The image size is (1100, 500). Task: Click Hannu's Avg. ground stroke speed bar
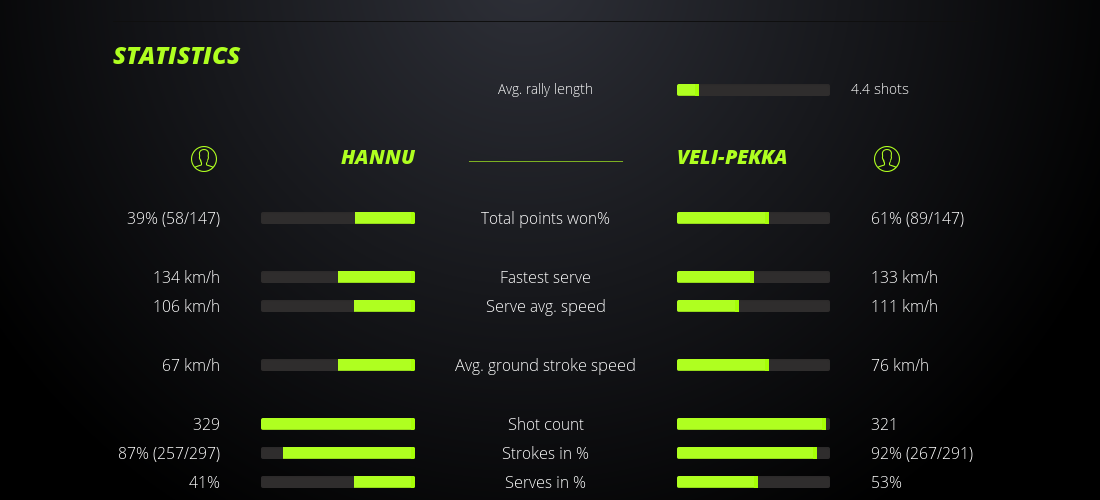[338, 365]
